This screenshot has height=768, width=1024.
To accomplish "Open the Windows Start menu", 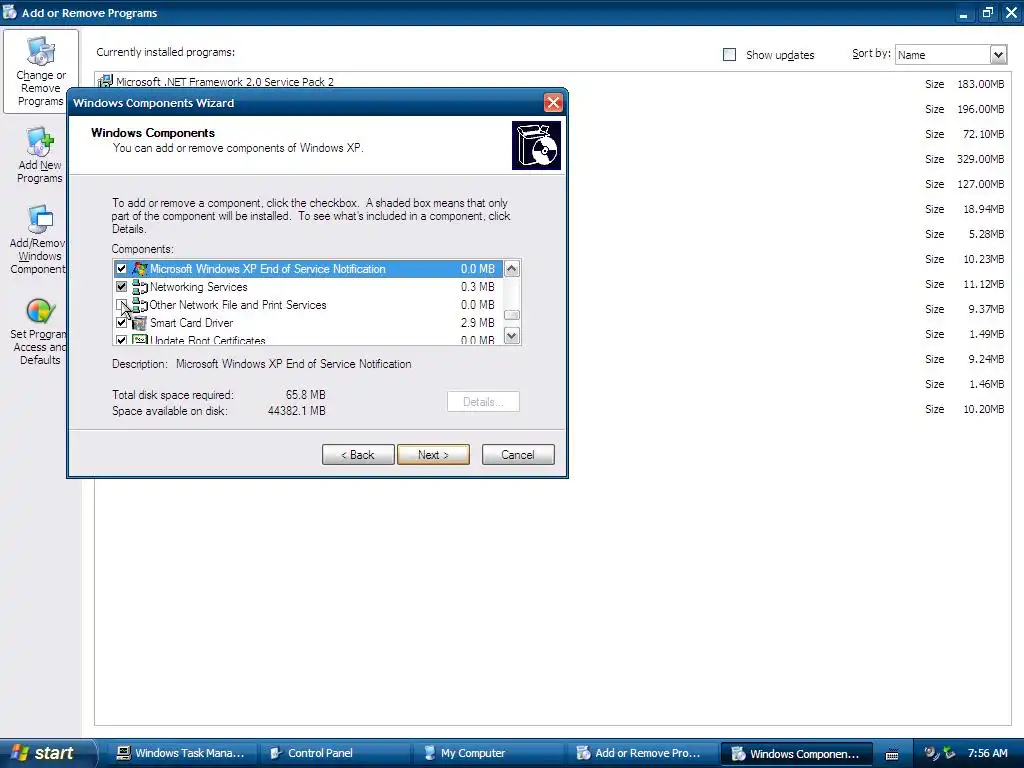I will [46, 753].
